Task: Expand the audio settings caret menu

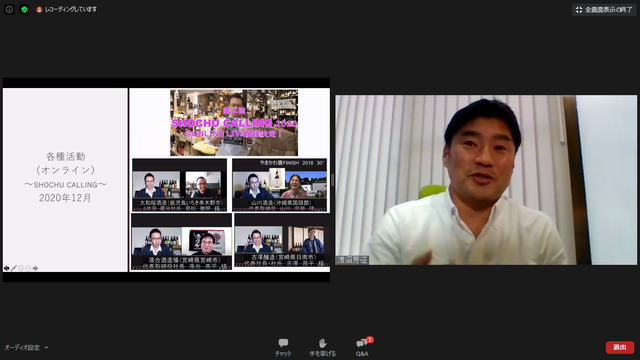Action: (x=46, y=347)
